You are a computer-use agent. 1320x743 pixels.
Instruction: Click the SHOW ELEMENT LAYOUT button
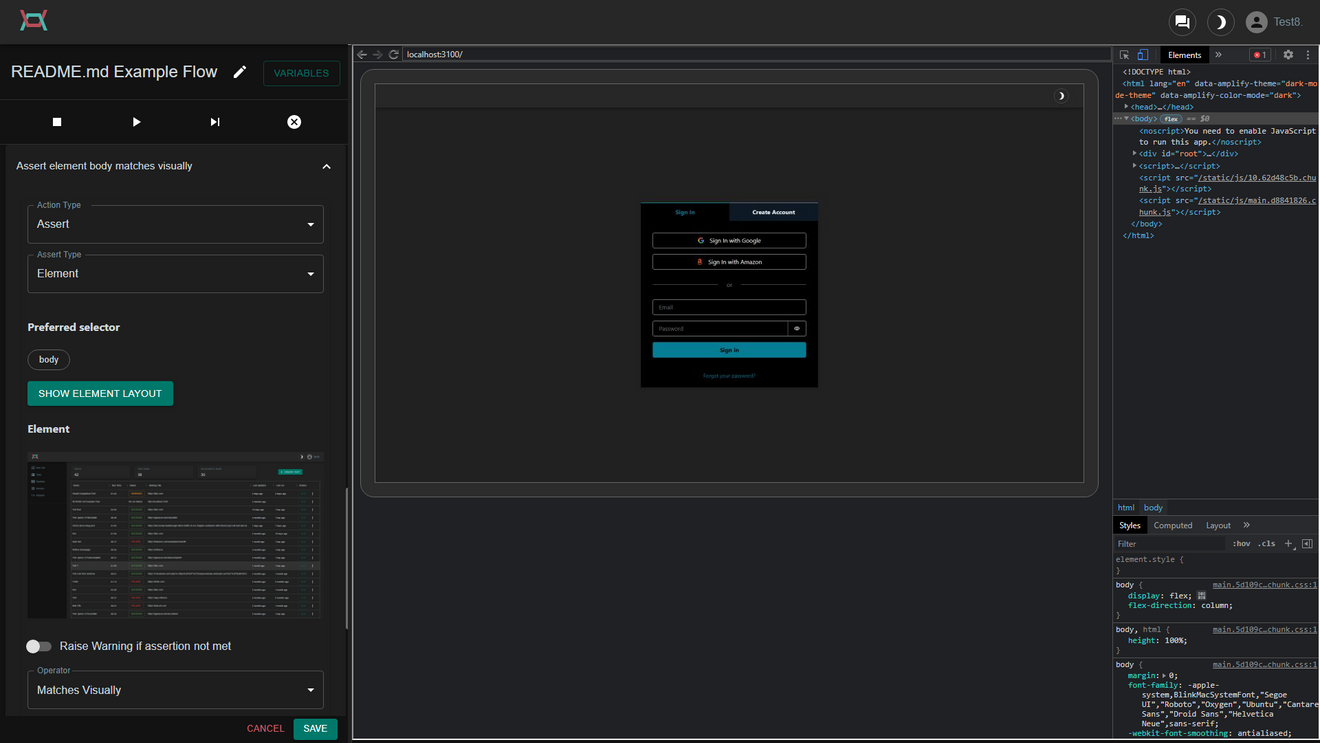(x=100, y=394)
